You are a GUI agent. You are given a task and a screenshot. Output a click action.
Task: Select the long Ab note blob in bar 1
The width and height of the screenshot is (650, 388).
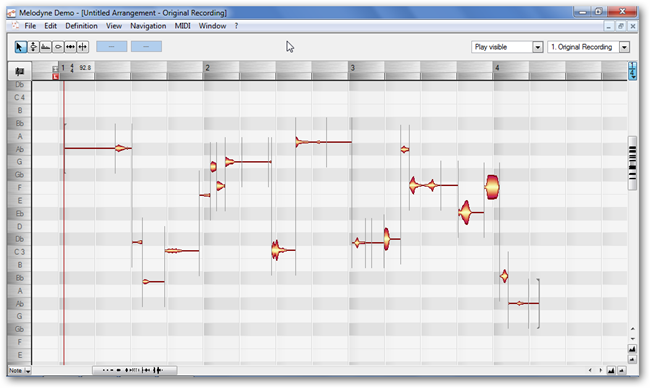(x=98, y=148)
